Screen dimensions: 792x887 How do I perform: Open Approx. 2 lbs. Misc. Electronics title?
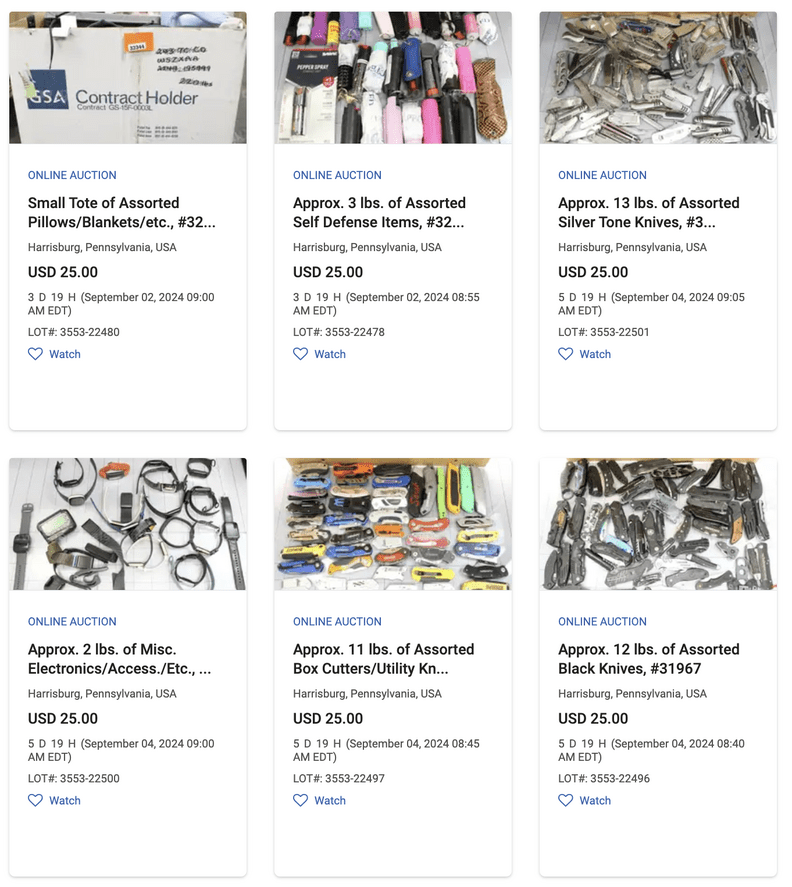119,659
